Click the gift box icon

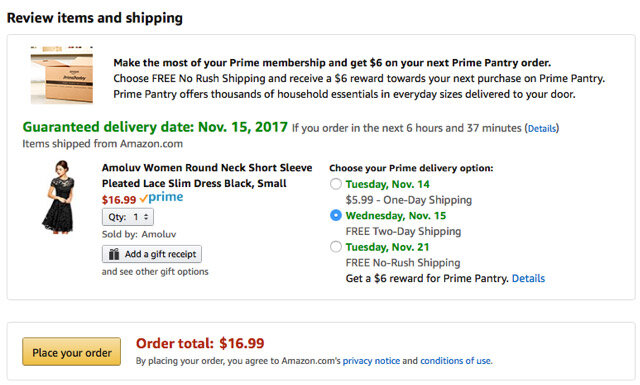[114, 254]
